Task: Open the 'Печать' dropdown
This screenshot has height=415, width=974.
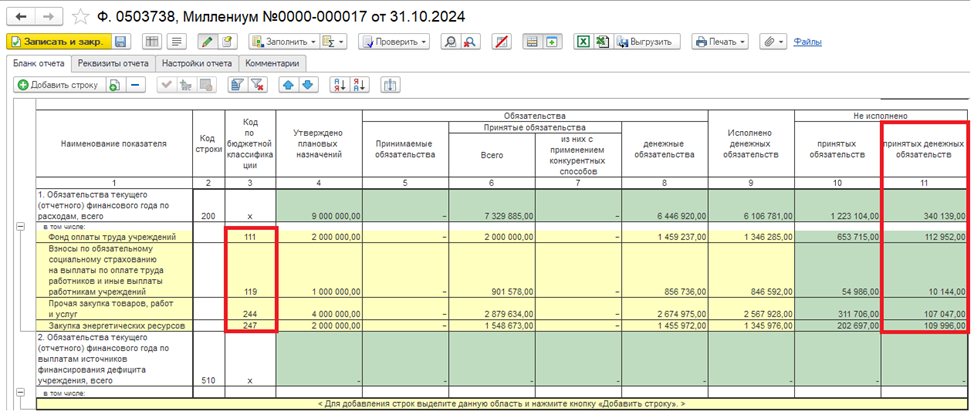Action: click(721, 42)
